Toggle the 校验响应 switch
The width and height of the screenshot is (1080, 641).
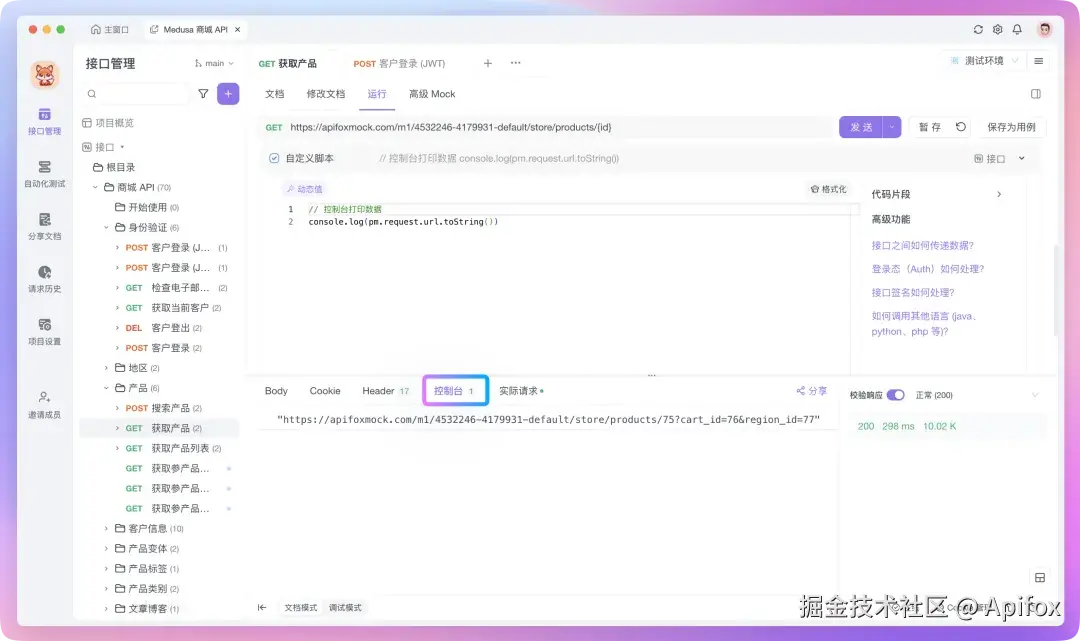[x=895, y=395]
